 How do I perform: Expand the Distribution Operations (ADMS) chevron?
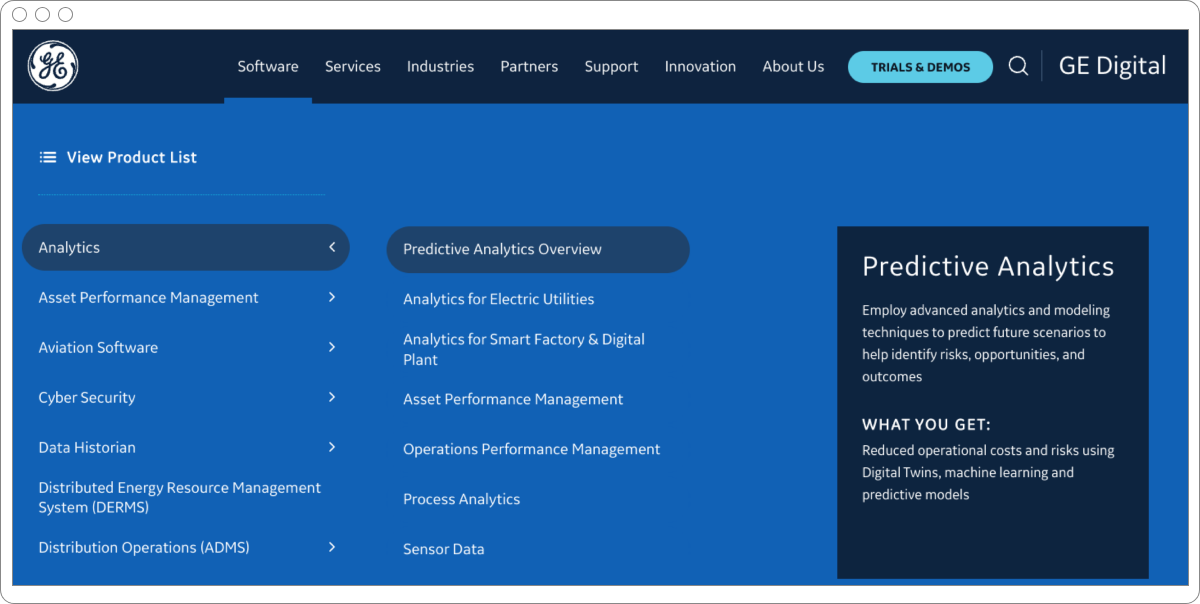point(332,547)
